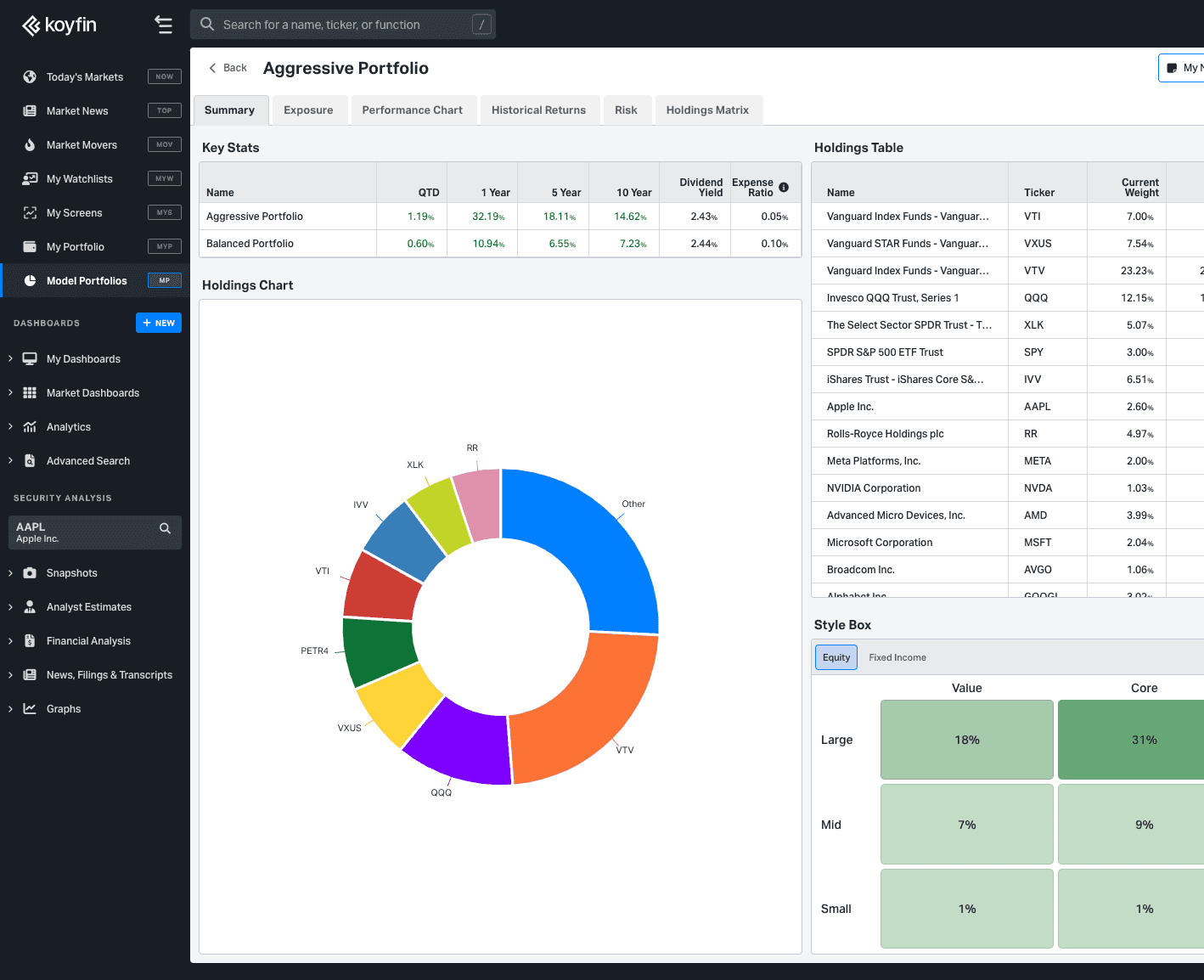Click the Snapshots camera icon
The image size is (1204, 980).
coord(30,573)
